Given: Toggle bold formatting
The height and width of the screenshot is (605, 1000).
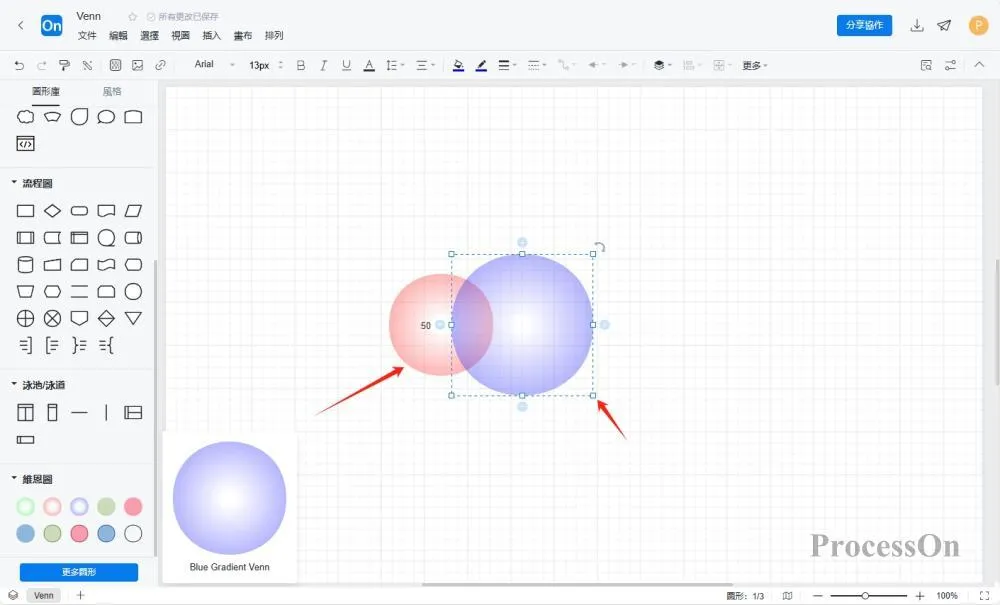Looking at the screenshot, I should [x=301, y=65].
